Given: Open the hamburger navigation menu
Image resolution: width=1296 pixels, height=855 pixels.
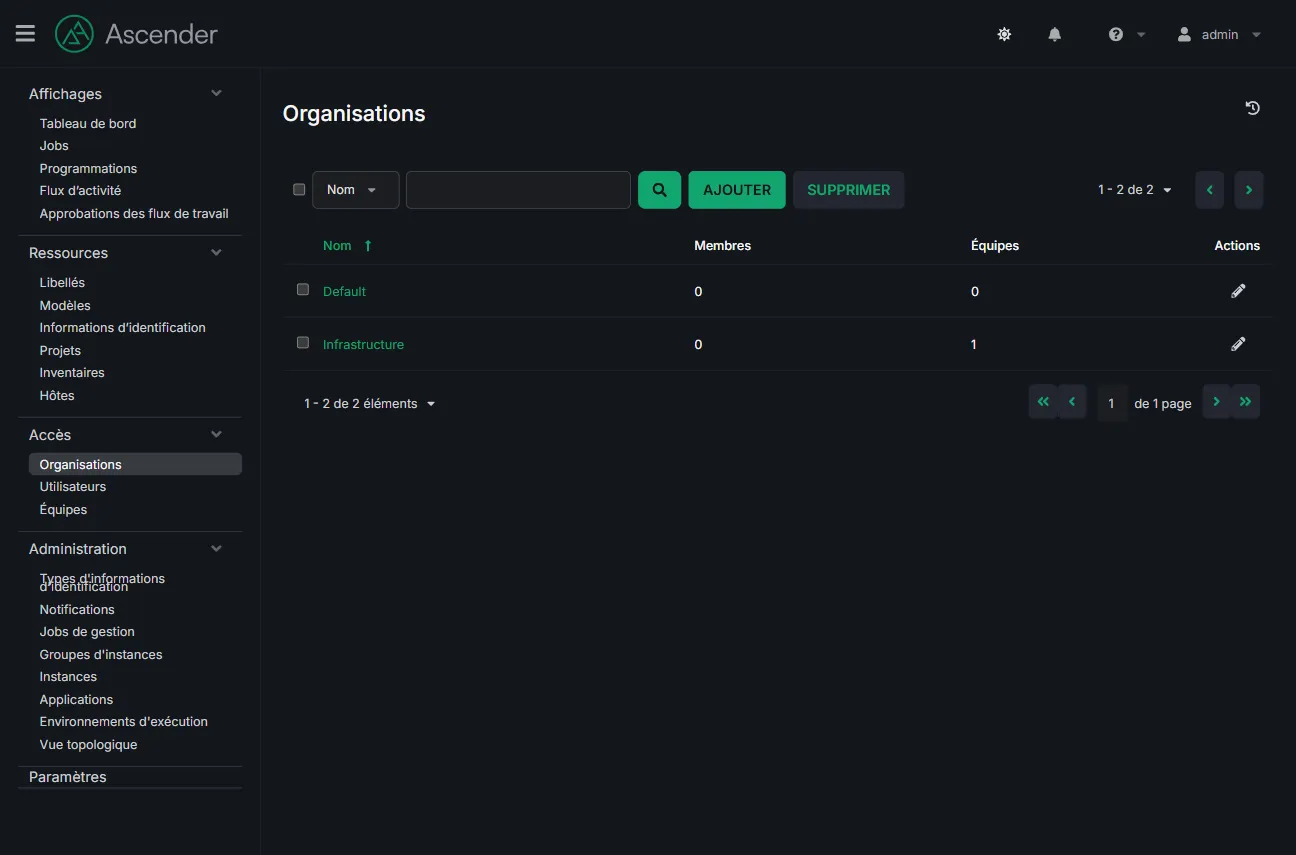Looking at the screenshot, I should 25,34.
